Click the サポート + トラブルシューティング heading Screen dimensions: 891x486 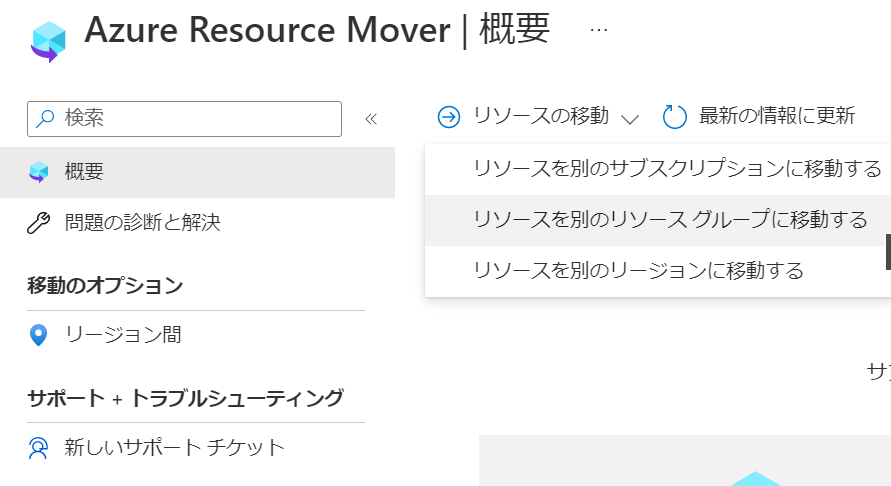click(x=186, y=398)
